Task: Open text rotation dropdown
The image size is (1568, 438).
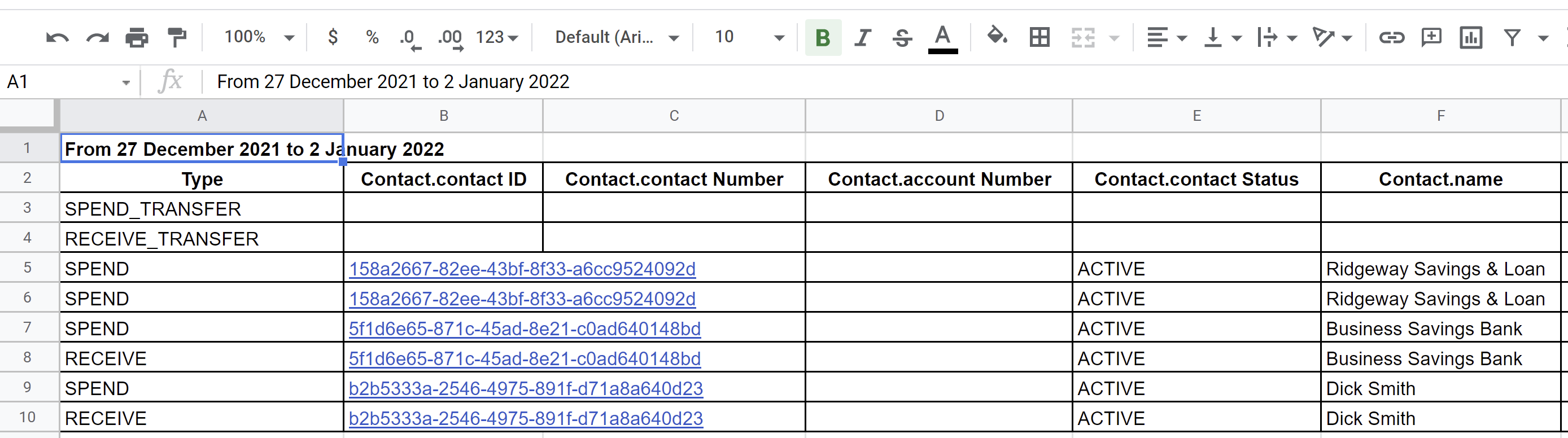Action: click(1332, 38)
